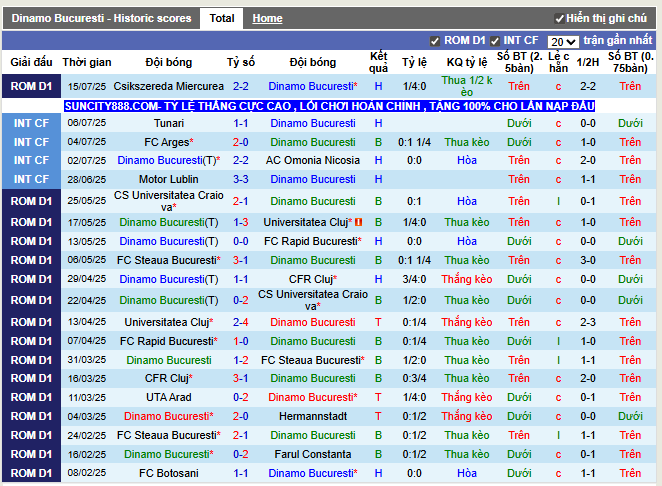Click the Tỷ lệ column header
Screen dimensions: 662x486
pyautogui.click(x=414, y=62)
